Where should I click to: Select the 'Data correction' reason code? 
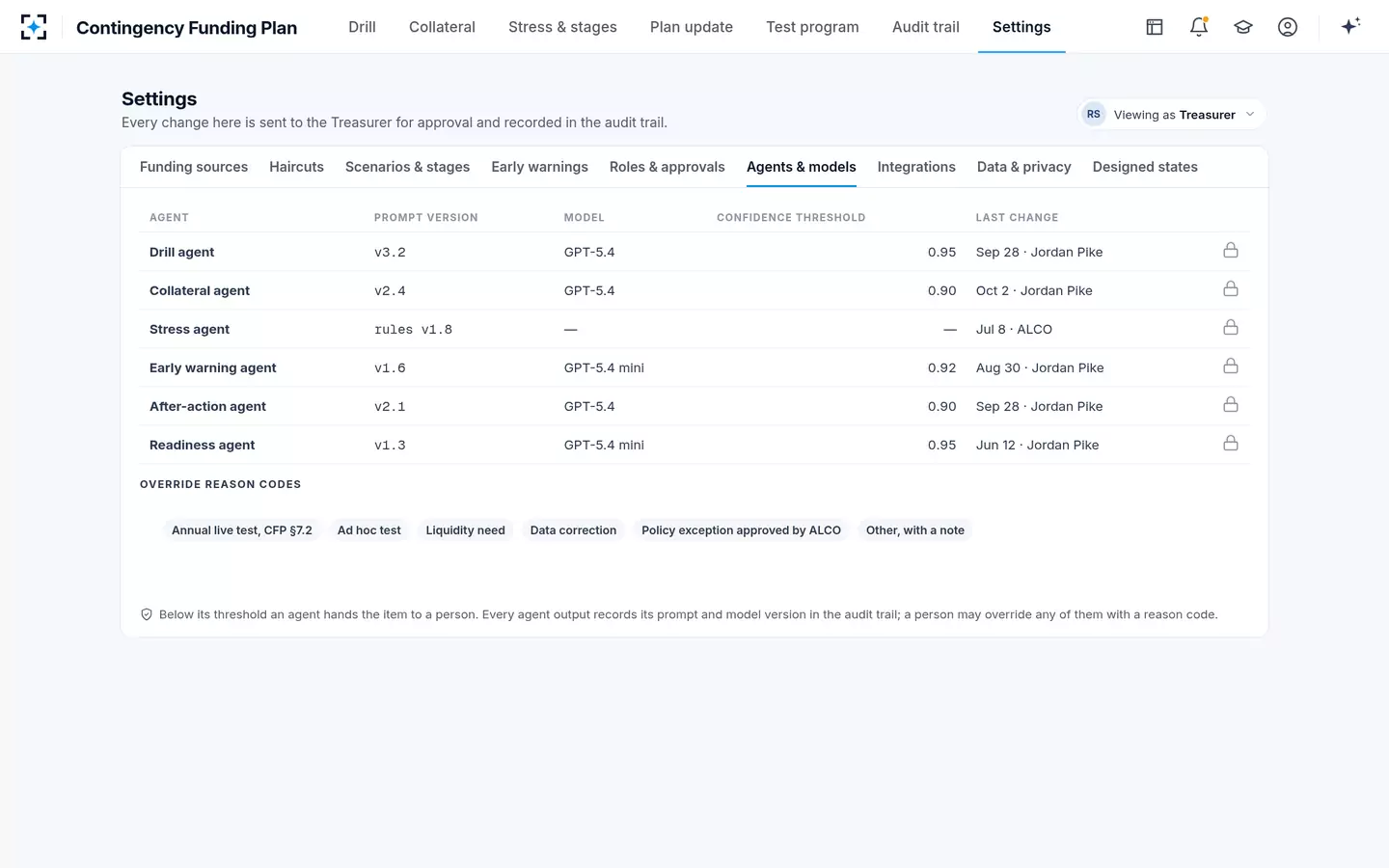point(573,530)
